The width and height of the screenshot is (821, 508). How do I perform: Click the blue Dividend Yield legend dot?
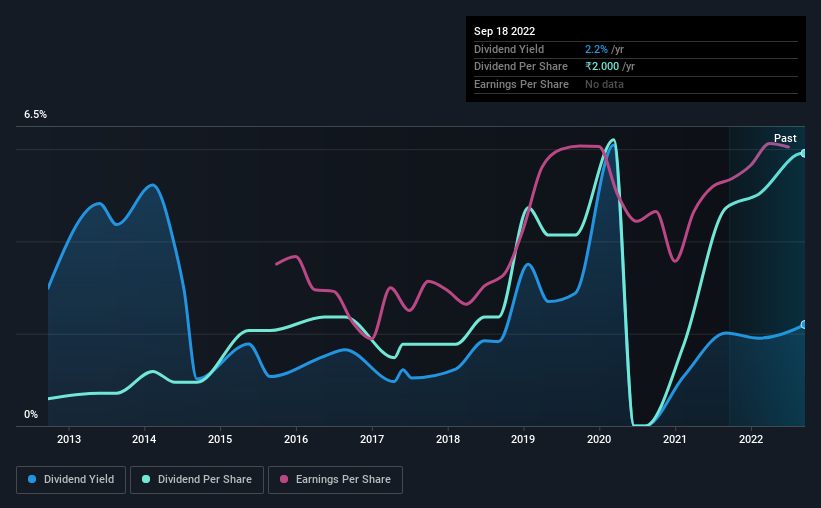click(32, 479)
